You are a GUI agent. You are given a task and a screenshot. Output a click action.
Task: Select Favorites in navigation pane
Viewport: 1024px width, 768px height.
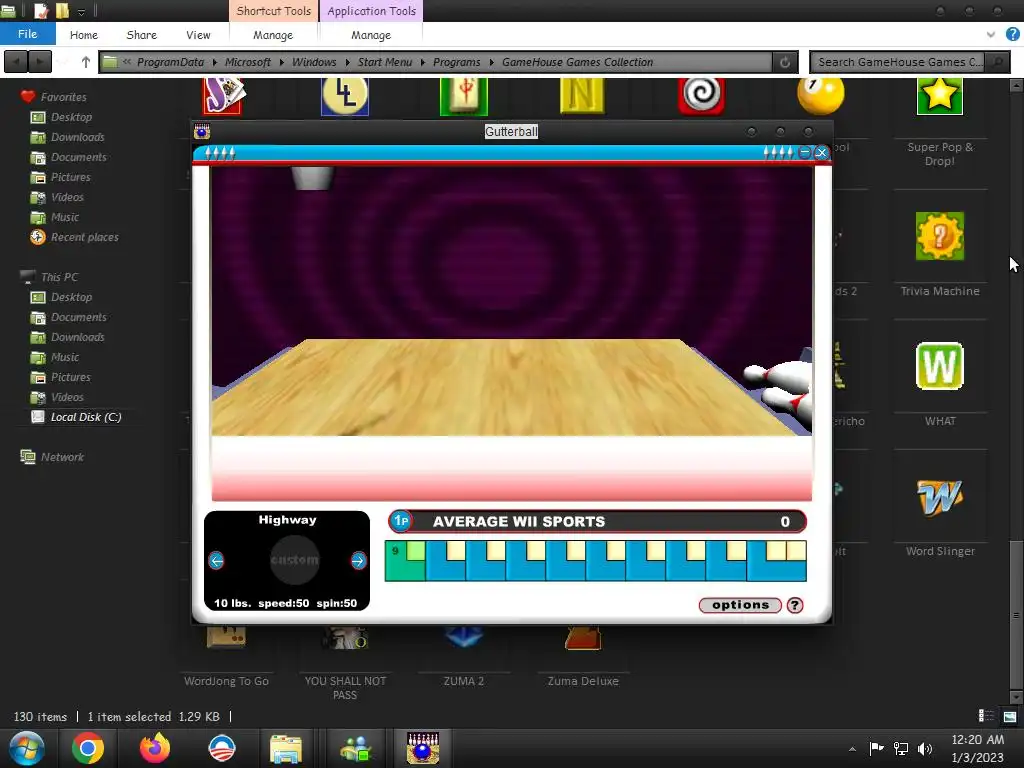point(63,97)
